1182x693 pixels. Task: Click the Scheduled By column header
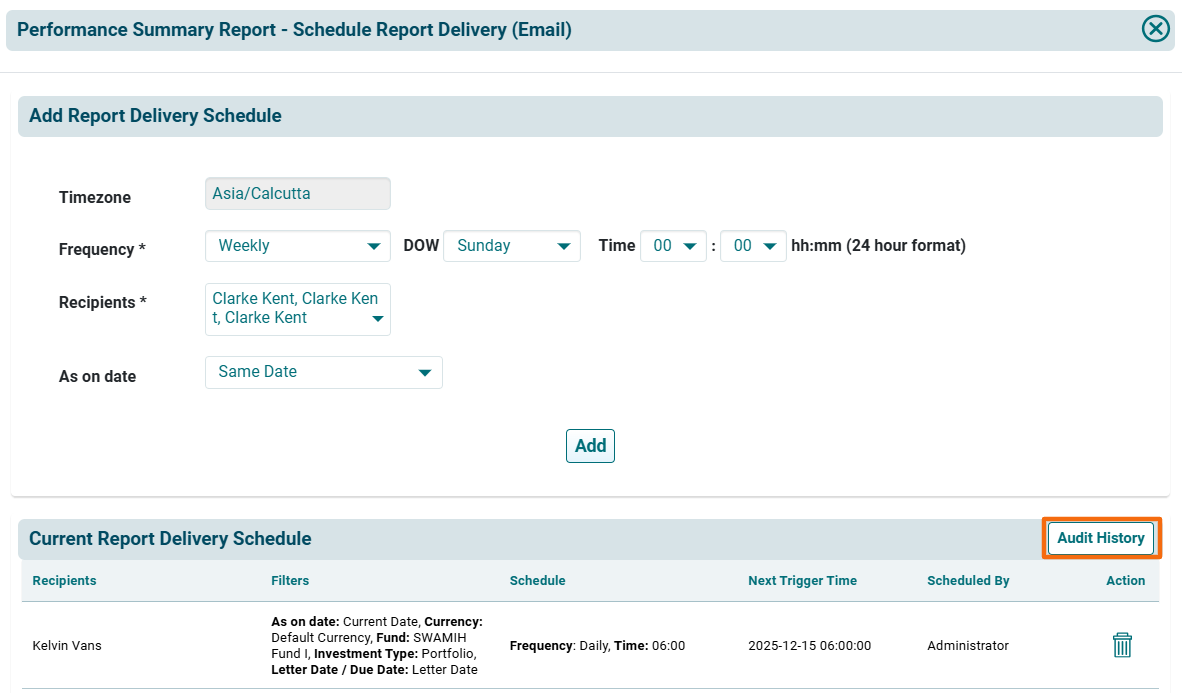click(968, 581)
